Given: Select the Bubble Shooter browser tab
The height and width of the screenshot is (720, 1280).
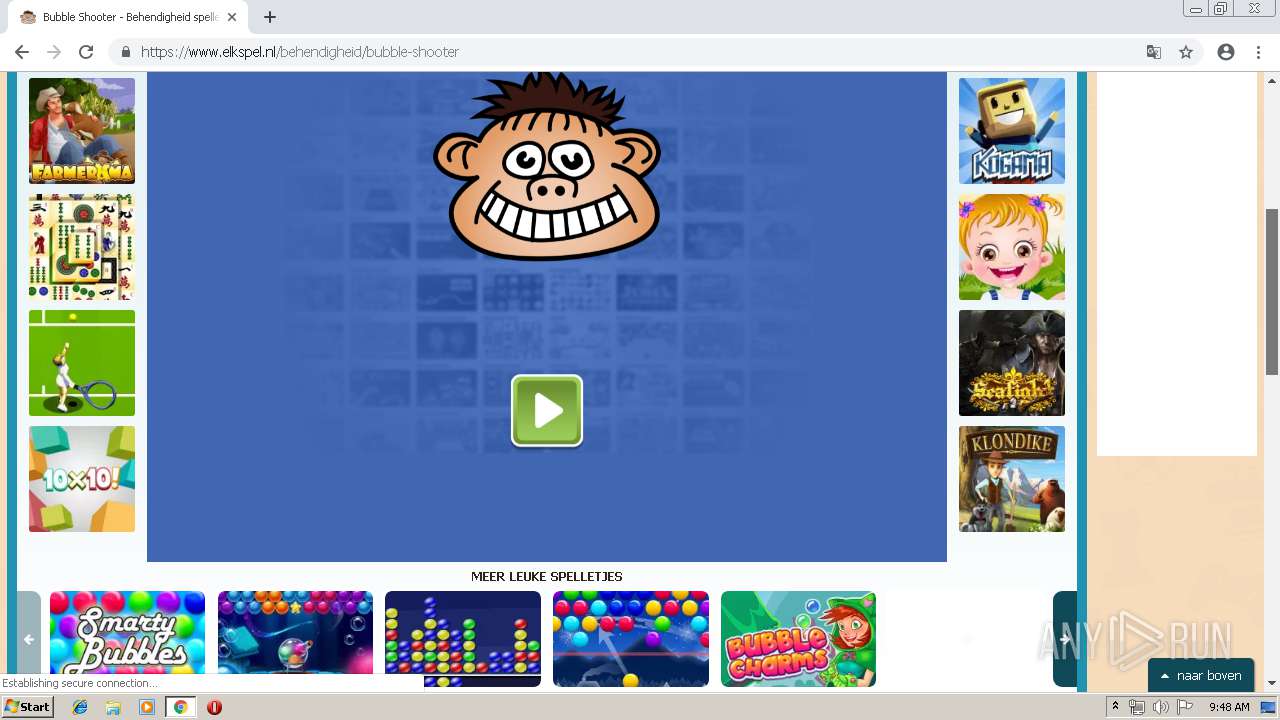Looking at the screenshot, I should [127, 17].
